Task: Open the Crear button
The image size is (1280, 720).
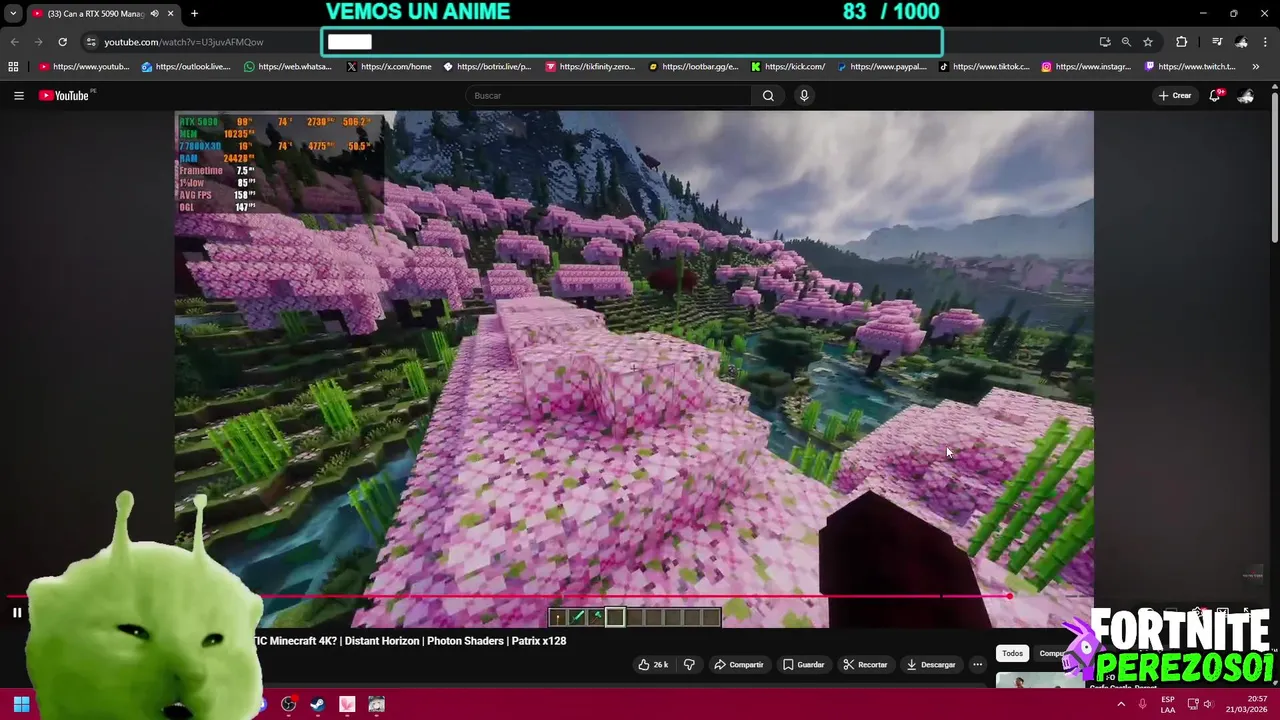Action: (1175, 95)
